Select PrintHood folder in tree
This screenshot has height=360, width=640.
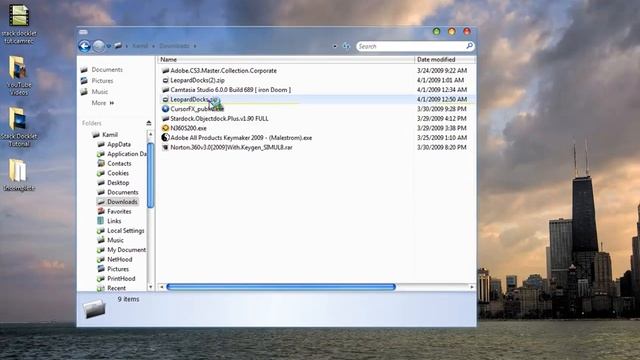point(121,279)
